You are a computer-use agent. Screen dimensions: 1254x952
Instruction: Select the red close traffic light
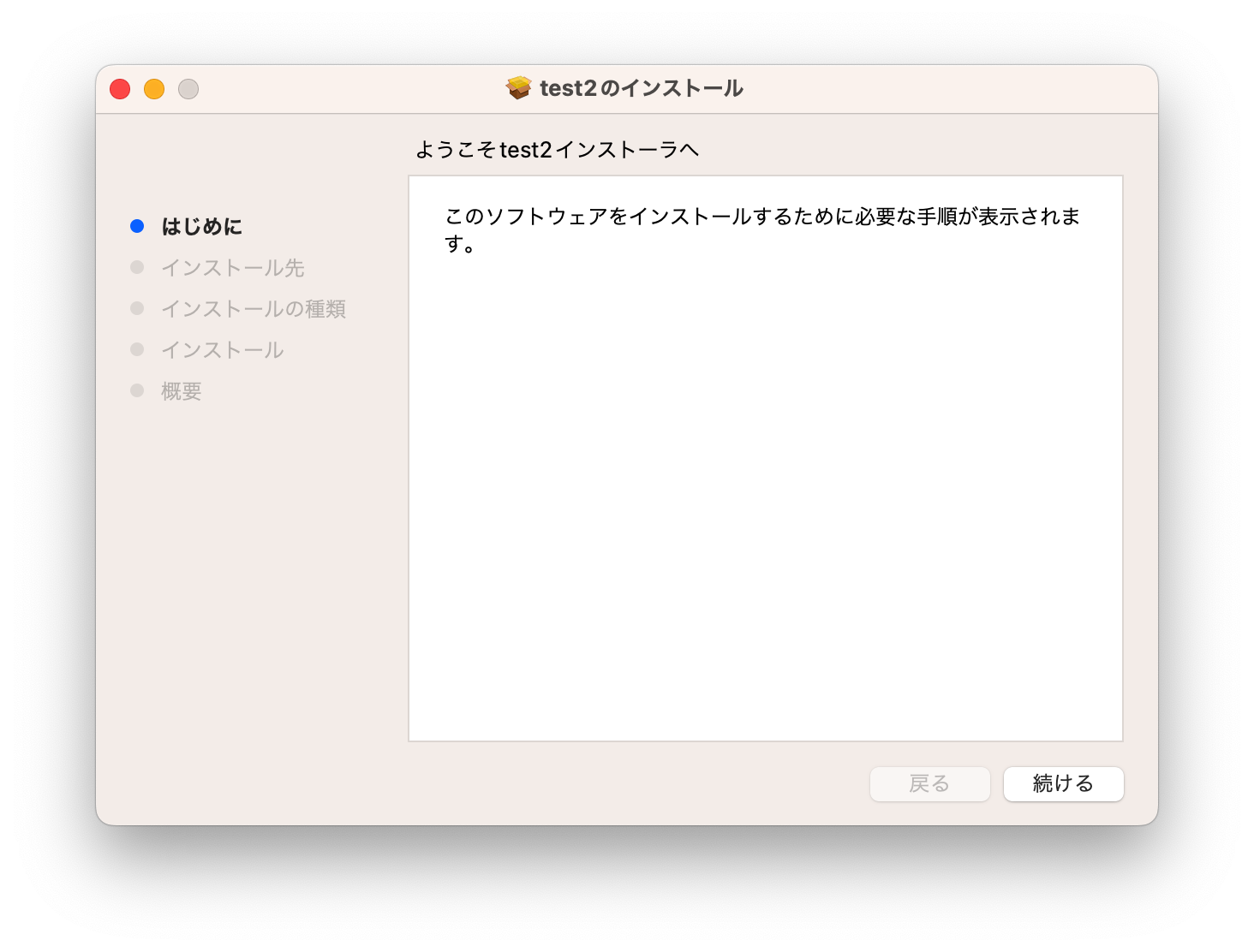(x=119, y=88)
